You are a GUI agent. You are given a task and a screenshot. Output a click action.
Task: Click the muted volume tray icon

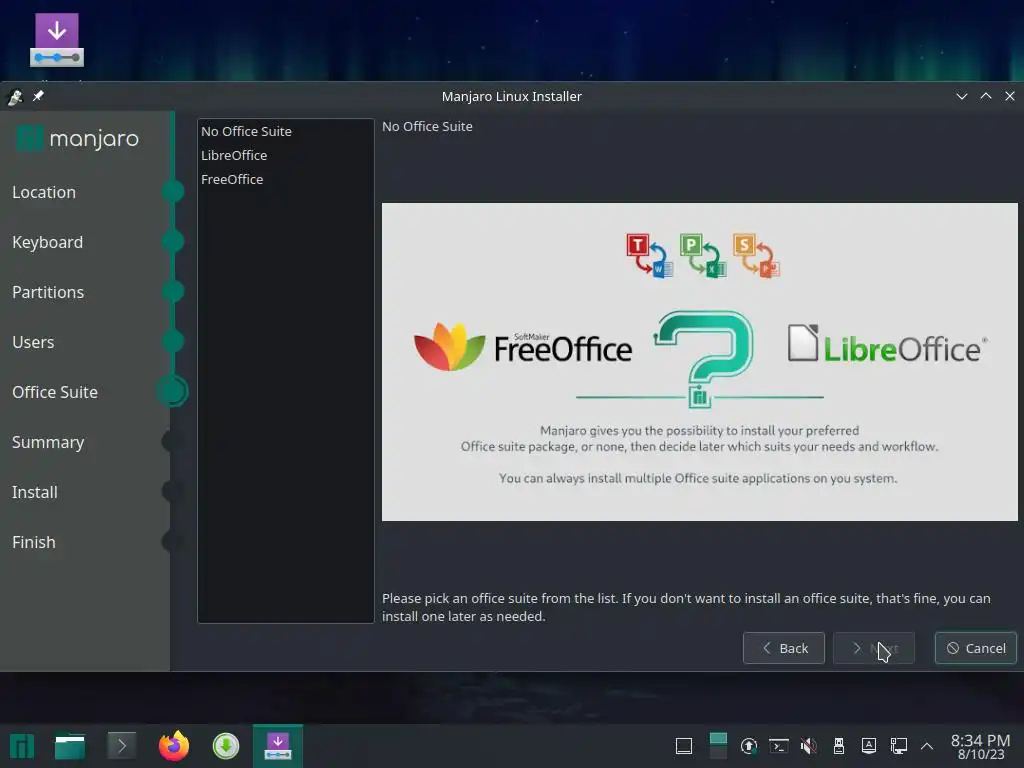click(808, 746)
